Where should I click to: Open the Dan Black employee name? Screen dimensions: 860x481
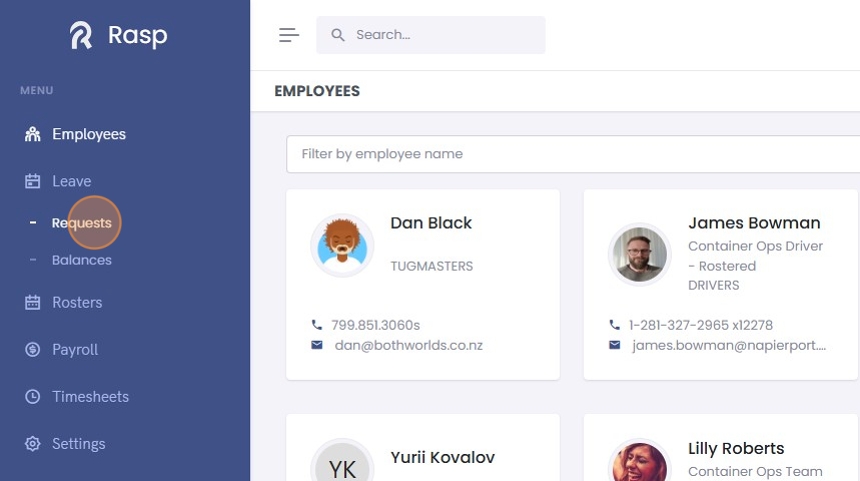pos(431,223)
